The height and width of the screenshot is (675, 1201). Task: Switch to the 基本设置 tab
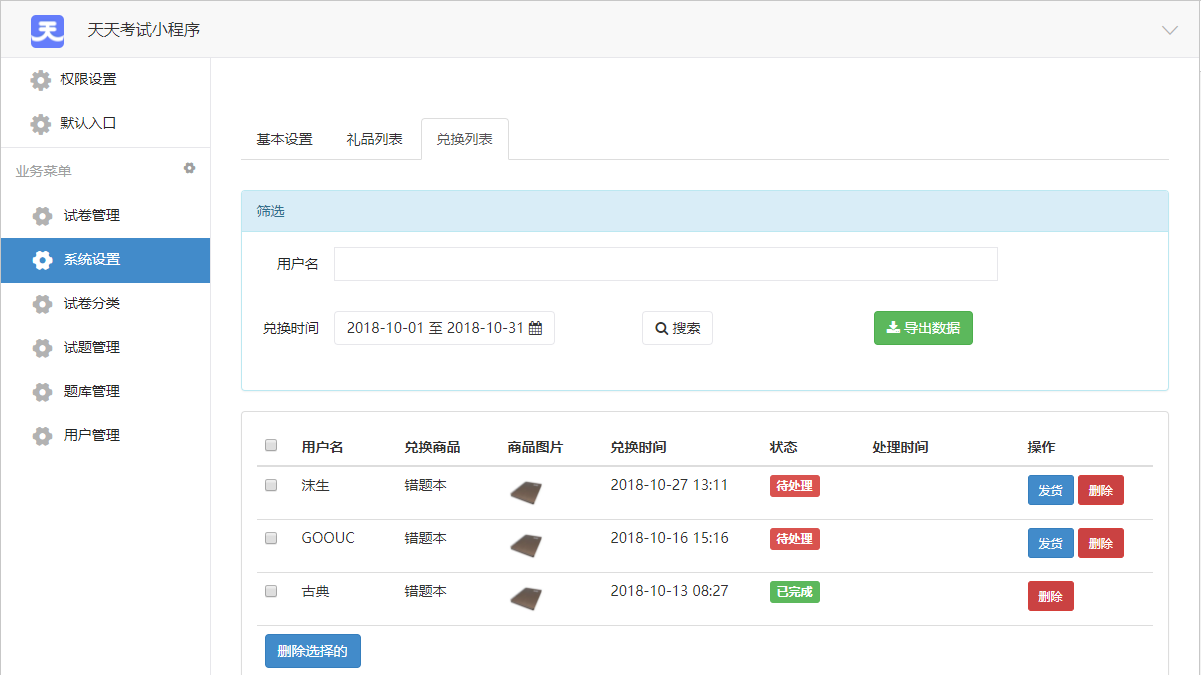(x=284, y=139)
